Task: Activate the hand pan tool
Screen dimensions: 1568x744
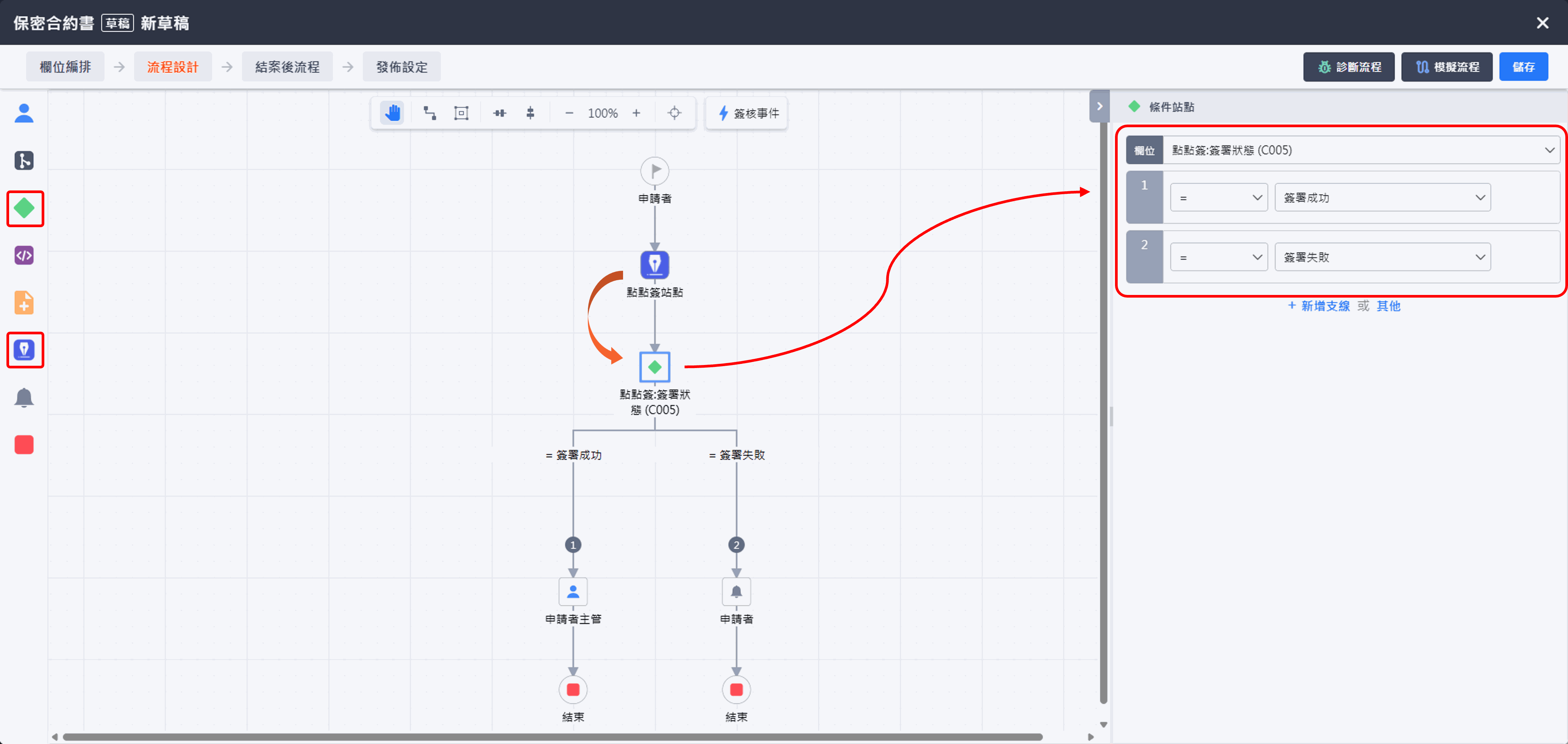Action: point(393,113)
